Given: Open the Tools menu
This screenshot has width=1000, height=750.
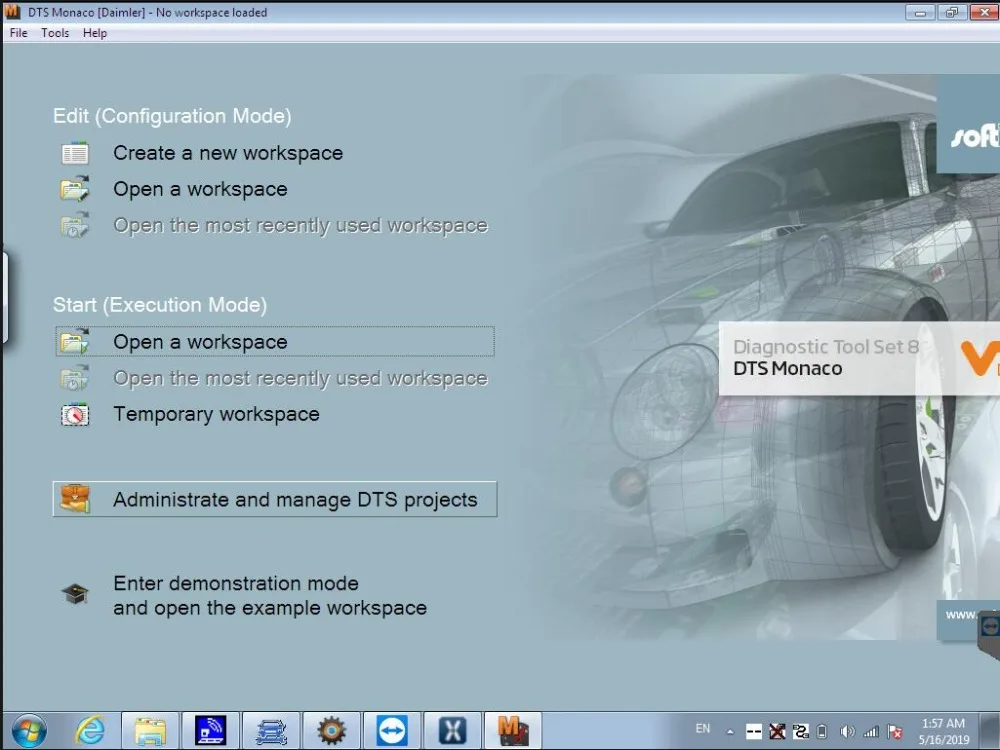Looking at the screenshot, I should pyautogui.click(x=55, y=33).
